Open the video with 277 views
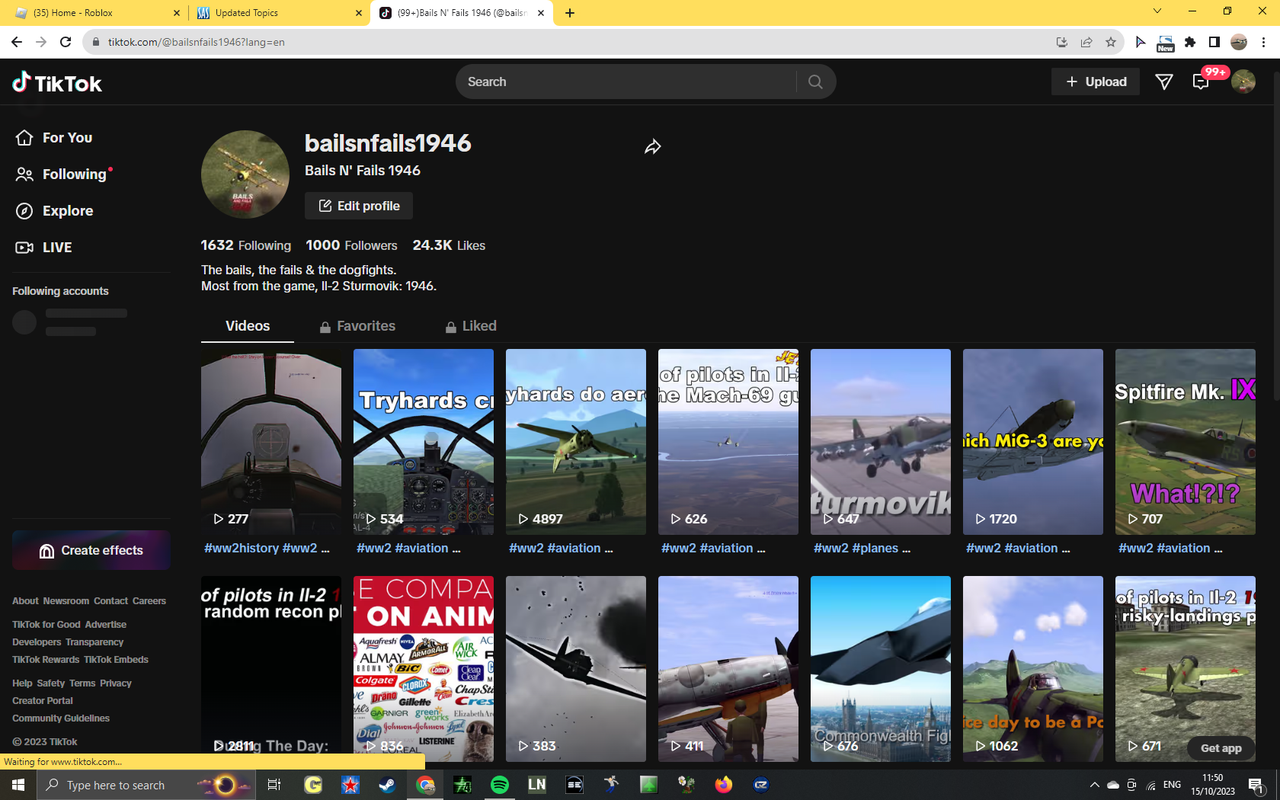Viewport: 1280px width, 800px height. pos(271,442)
